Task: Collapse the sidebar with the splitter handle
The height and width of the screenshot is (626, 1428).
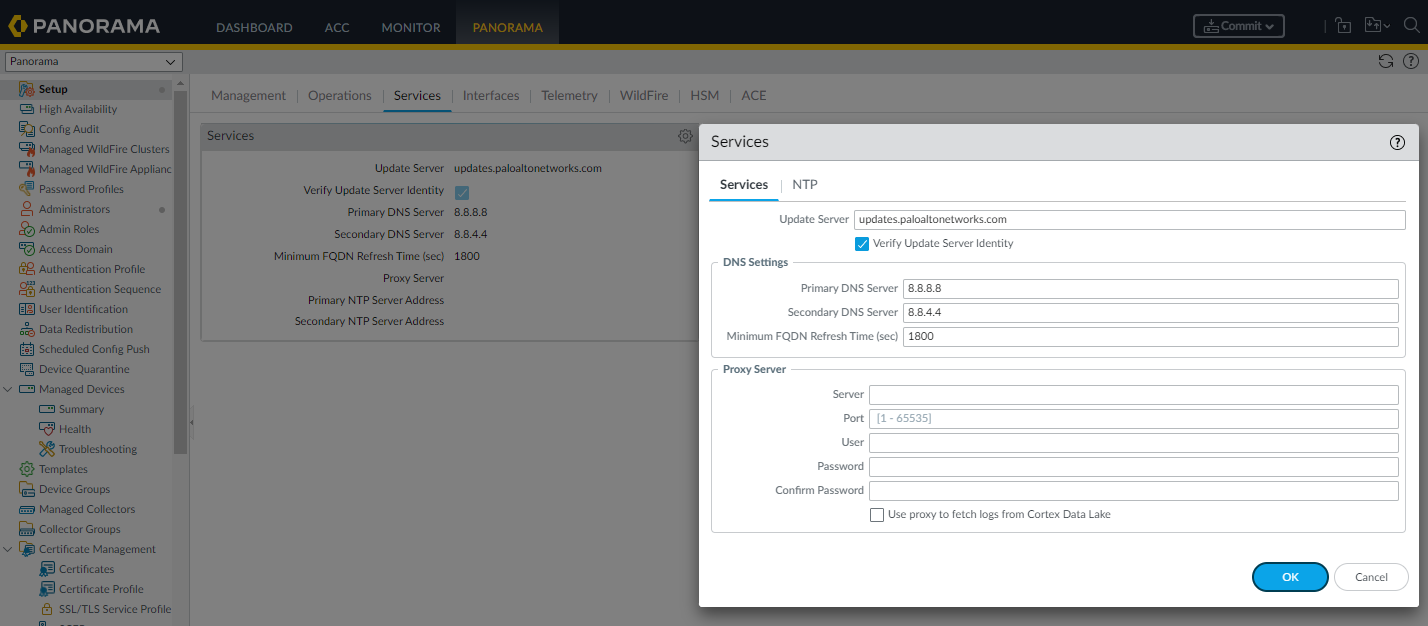Action: (x=192, y=423)
